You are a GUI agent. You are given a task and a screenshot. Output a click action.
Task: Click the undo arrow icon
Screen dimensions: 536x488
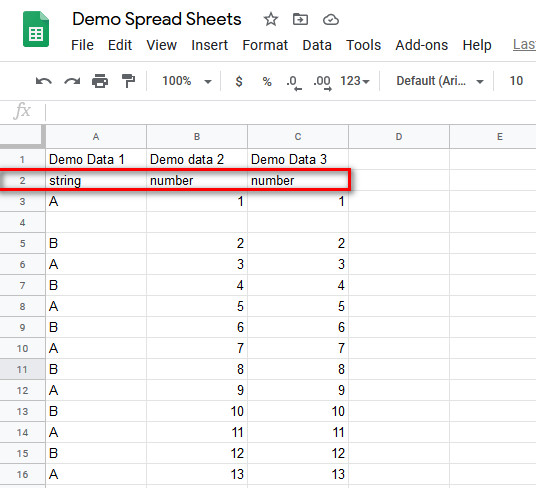tap(43, 81)
